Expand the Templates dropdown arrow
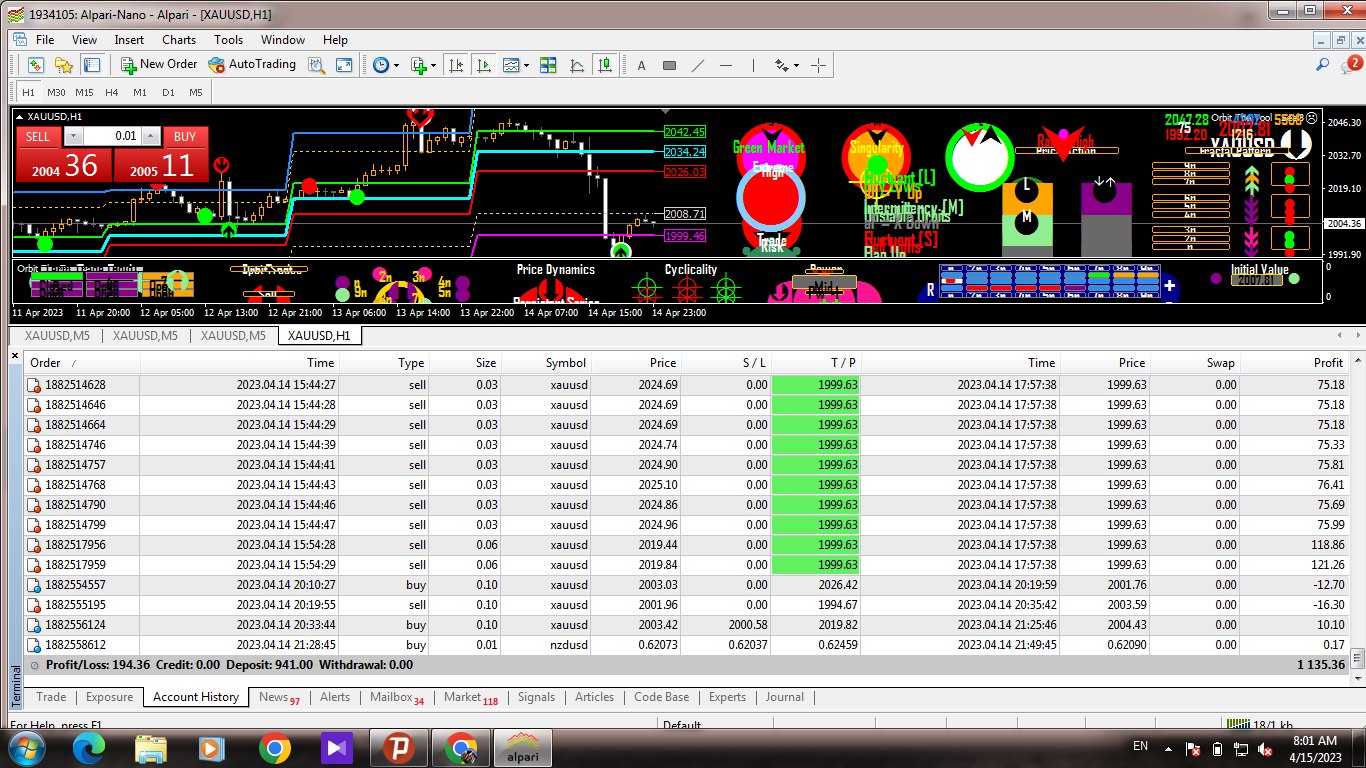Screen dimensions: 1366x768 [x=526, y=66]
